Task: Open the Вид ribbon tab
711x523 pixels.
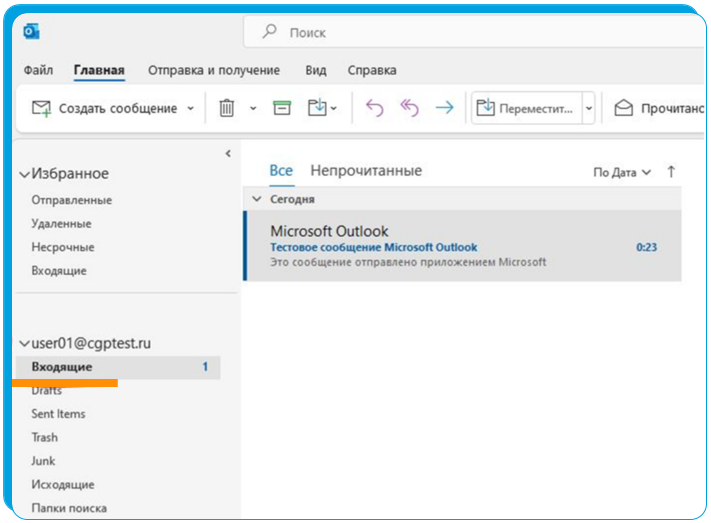Action: pos(316,70)
